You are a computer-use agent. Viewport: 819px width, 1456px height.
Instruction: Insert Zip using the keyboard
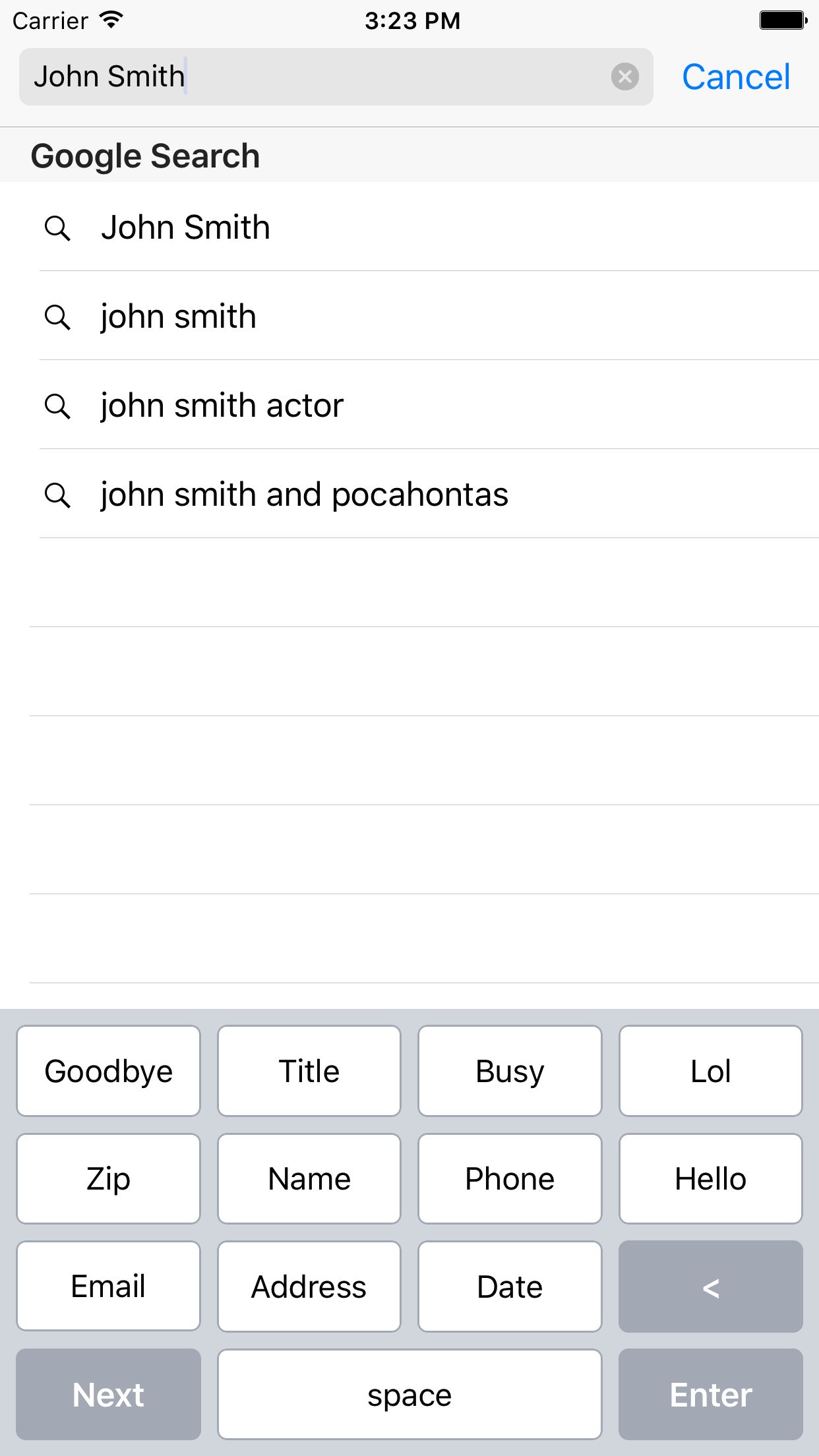pos(108,1178)
